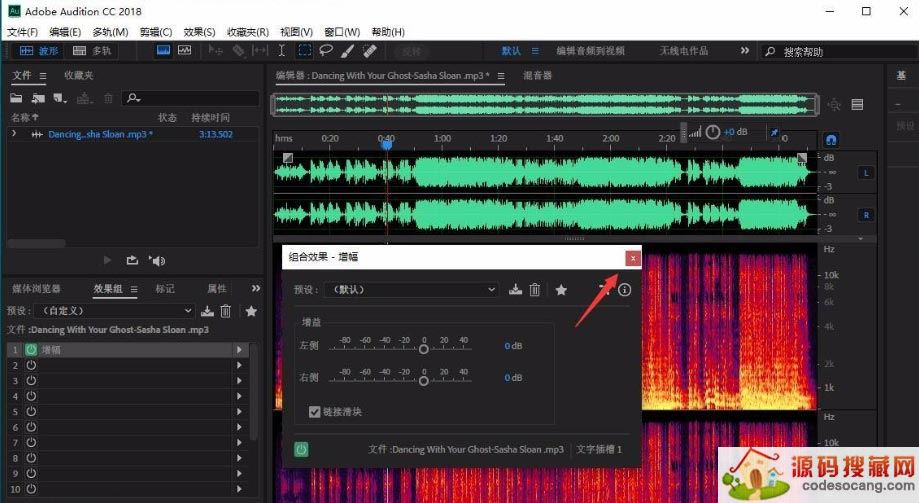
Task: Expand the Dancing...sha Sloan.mp3 file entry
Action: click(x=14, y=134)
